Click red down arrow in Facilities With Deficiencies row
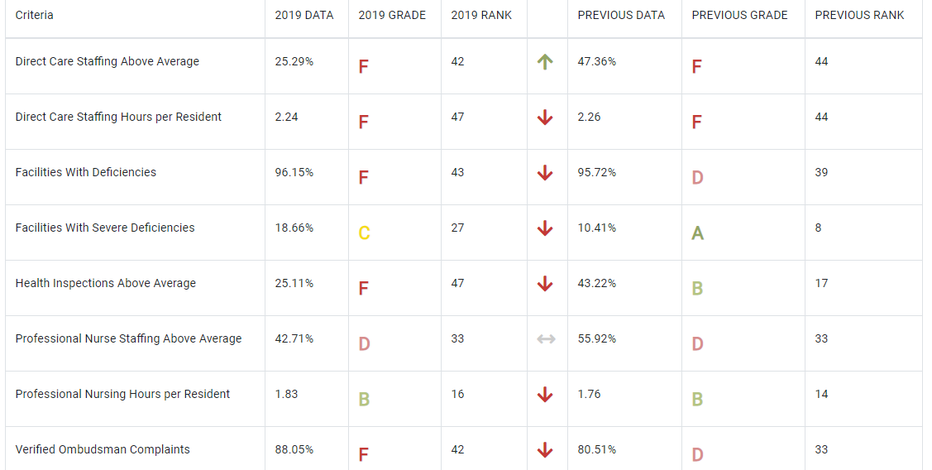This screenshot has width=932, height=470. [x=545, y=173]
